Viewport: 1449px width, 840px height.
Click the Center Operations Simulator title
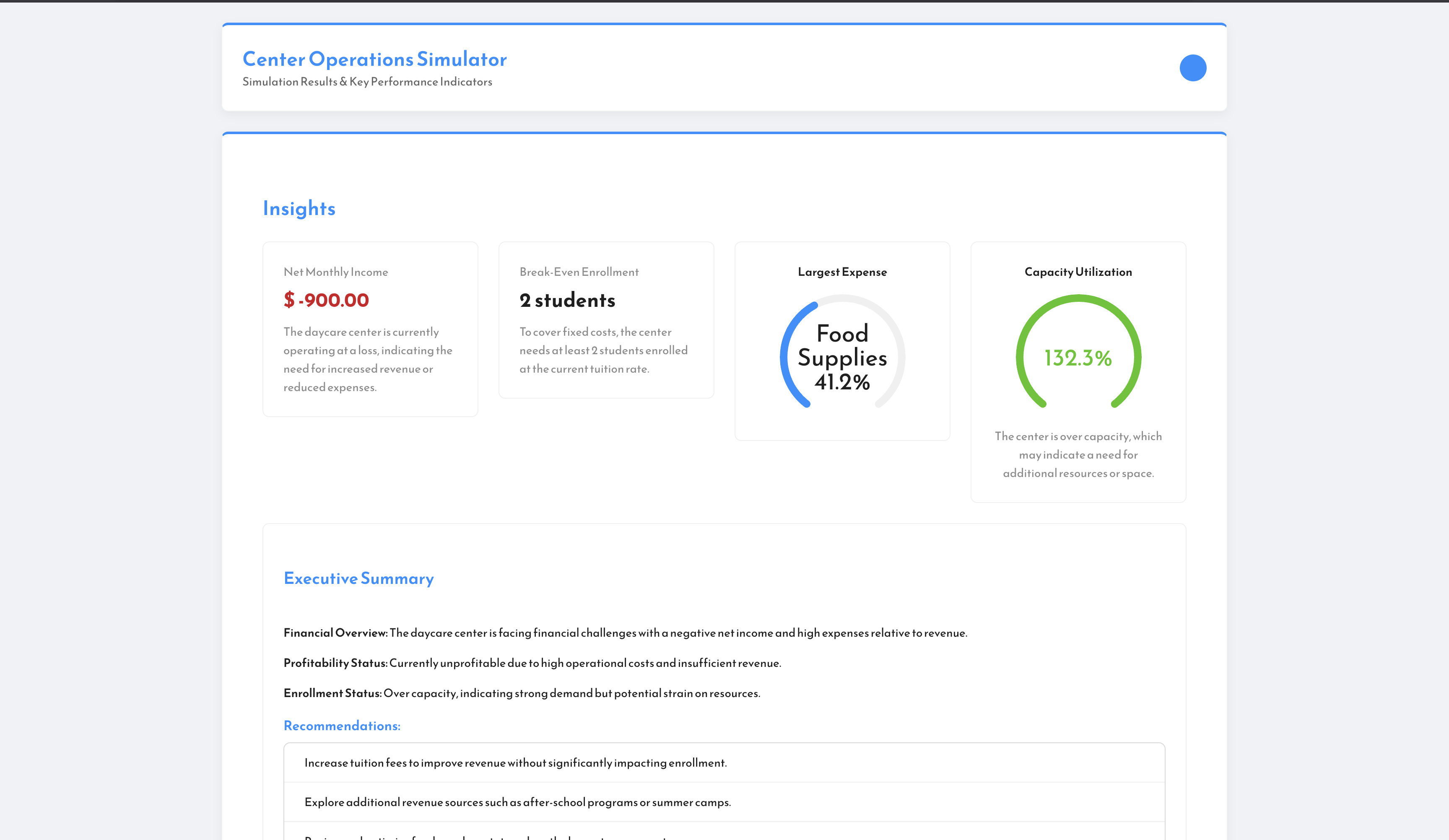pyautogui.click(x=374, y=59)
